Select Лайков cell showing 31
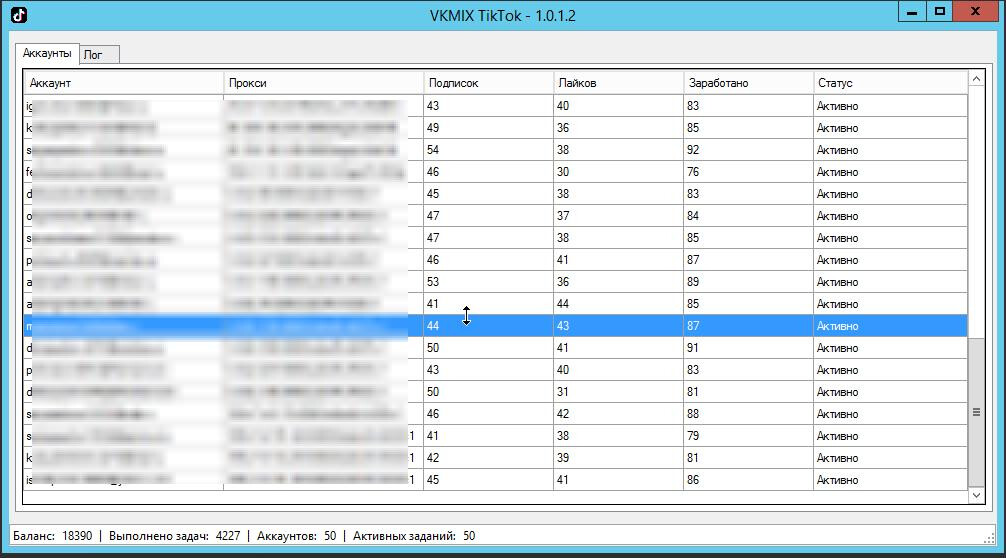Viewport: 1006px width, 558px height. coord(618,392)
